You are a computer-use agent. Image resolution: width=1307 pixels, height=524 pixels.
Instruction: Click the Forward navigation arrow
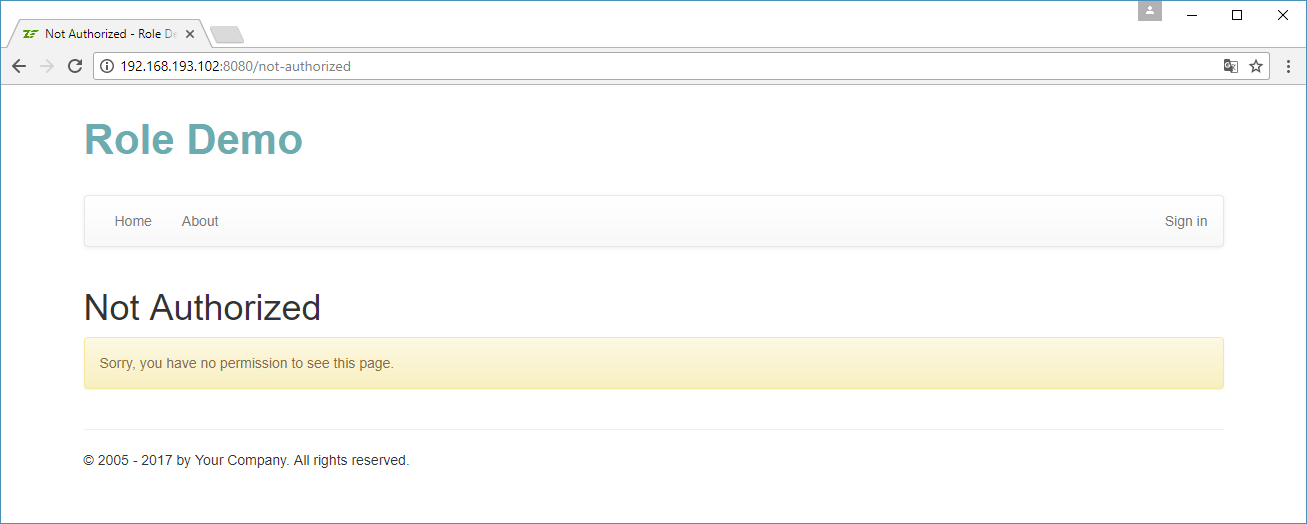pyautogui.click(x=46, y=66)
